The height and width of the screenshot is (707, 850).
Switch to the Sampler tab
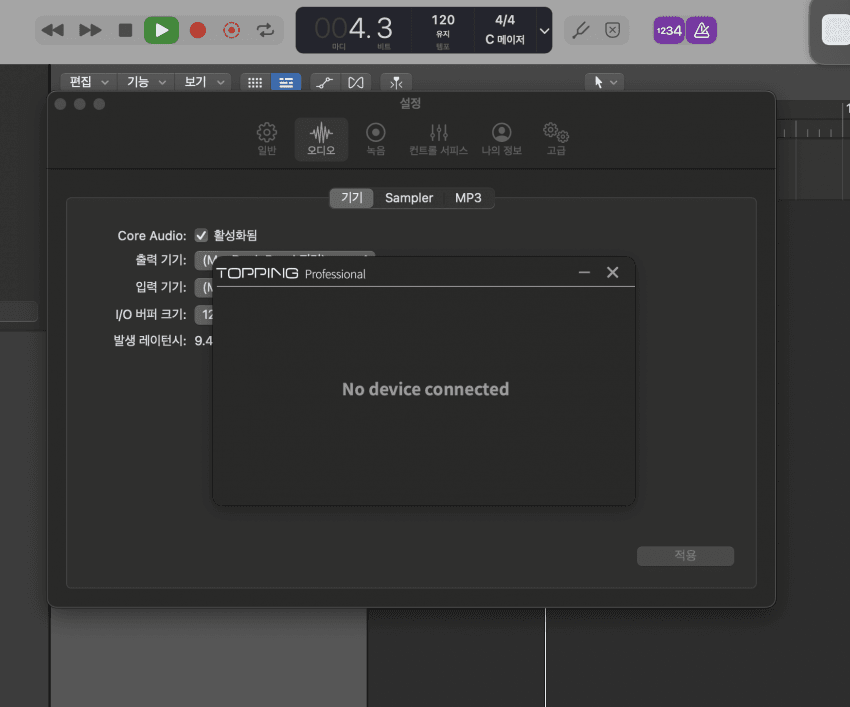409,198
